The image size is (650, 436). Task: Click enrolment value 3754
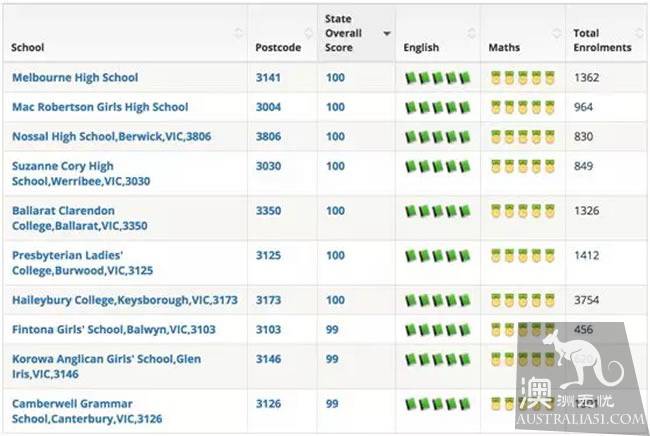(x=587, y=300)
